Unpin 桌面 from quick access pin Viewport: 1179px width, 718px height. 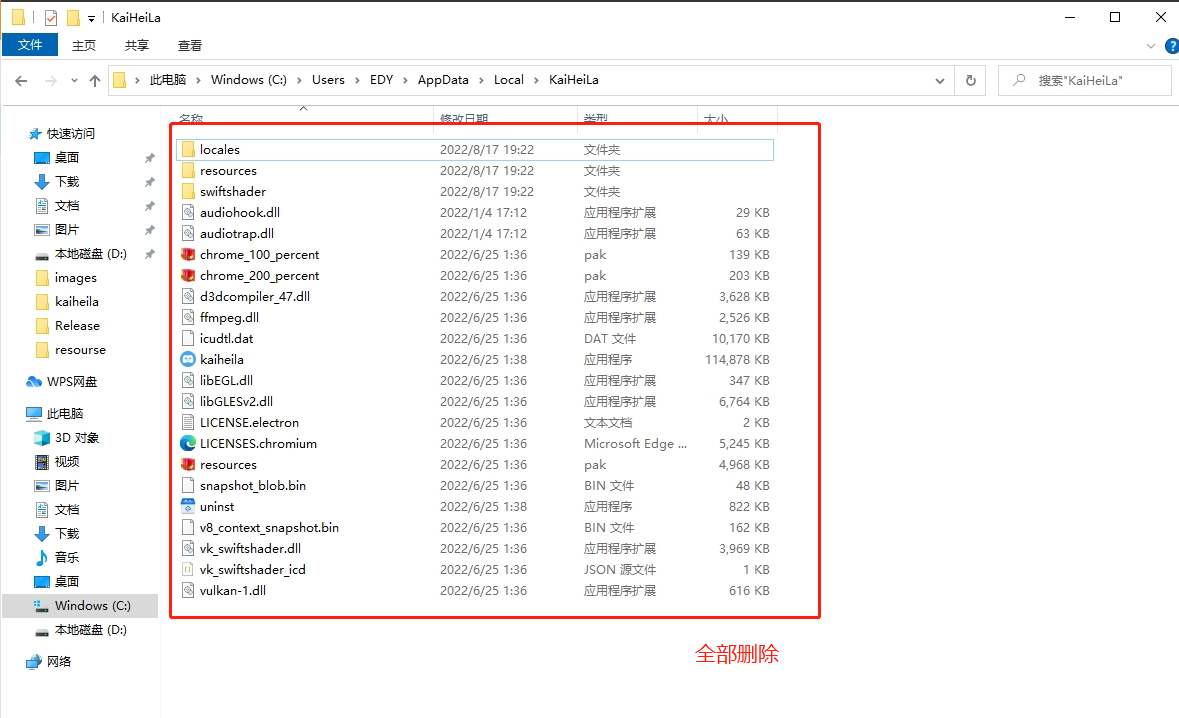[150, 158]
